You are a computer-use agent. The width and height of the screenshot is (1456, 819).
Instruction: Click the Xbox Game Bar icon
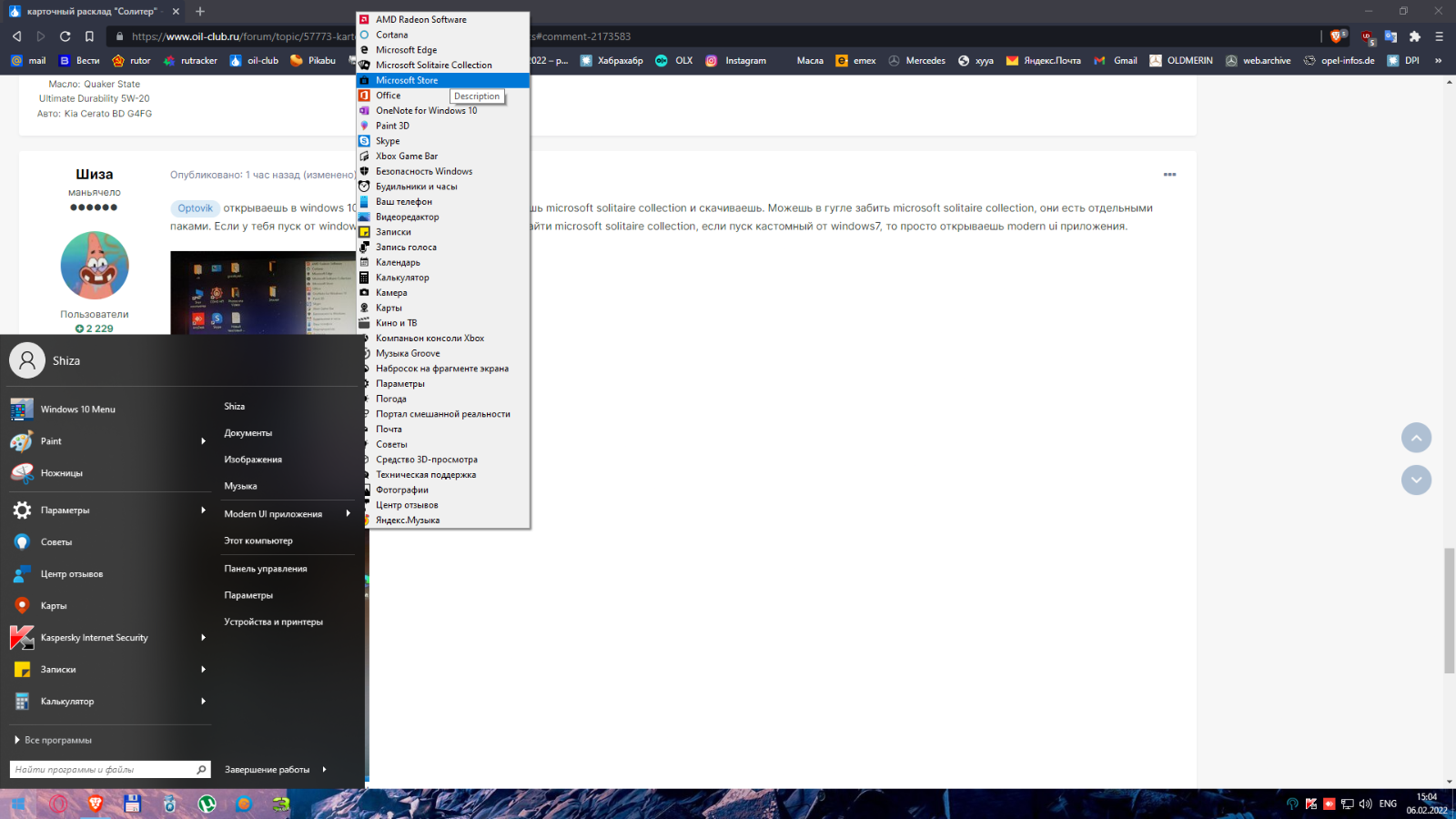tap(364, 157)
